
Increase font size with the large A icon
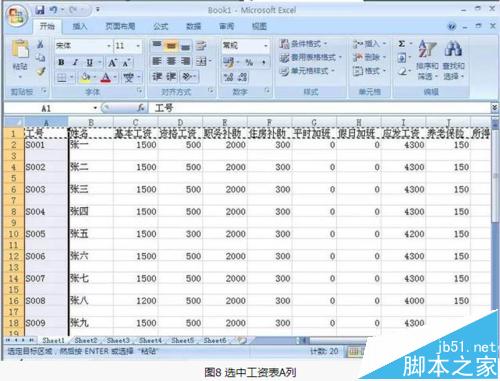pos(112,62)
